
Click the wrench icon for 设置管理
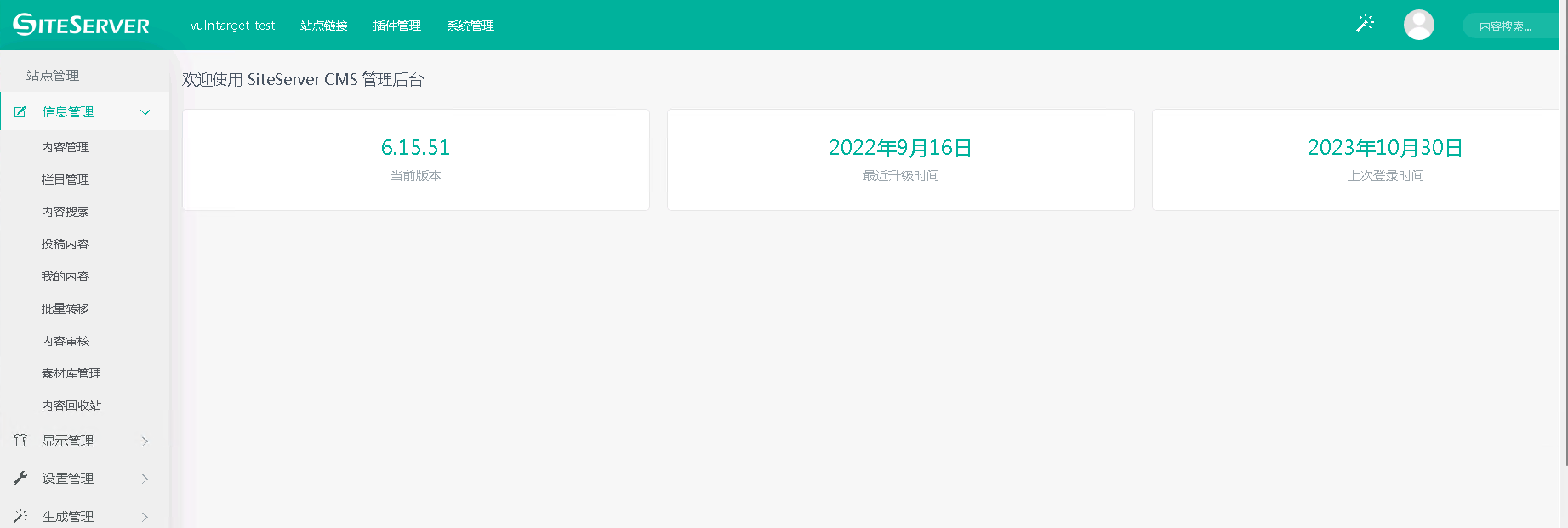(20, 478)
